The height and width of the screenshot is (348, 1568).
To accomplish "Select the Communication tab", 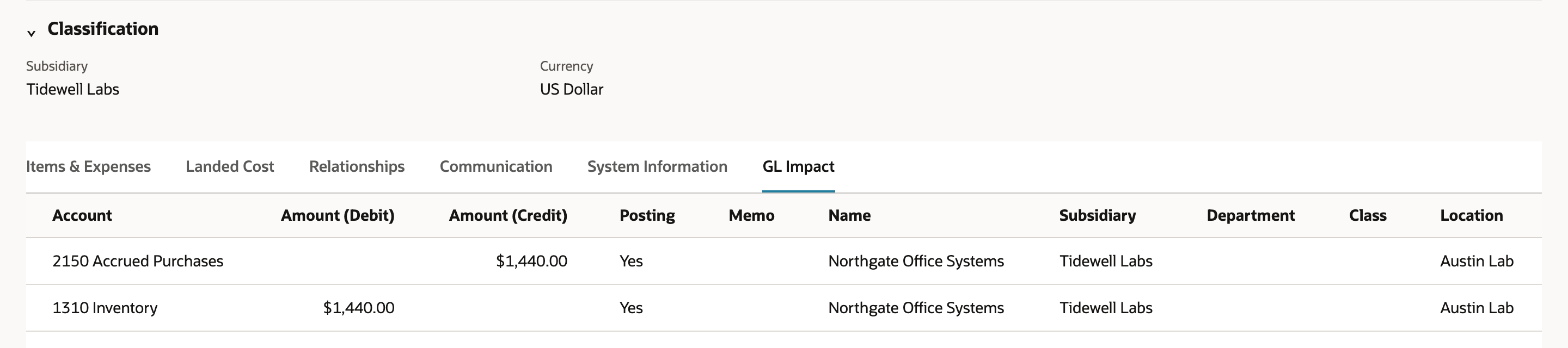I will click(x=496, y=167).
